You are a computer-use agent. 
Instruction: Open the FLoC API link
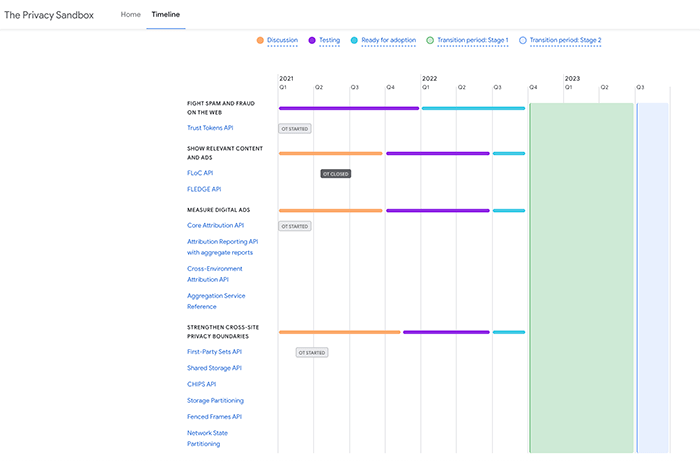click(200, 173)
